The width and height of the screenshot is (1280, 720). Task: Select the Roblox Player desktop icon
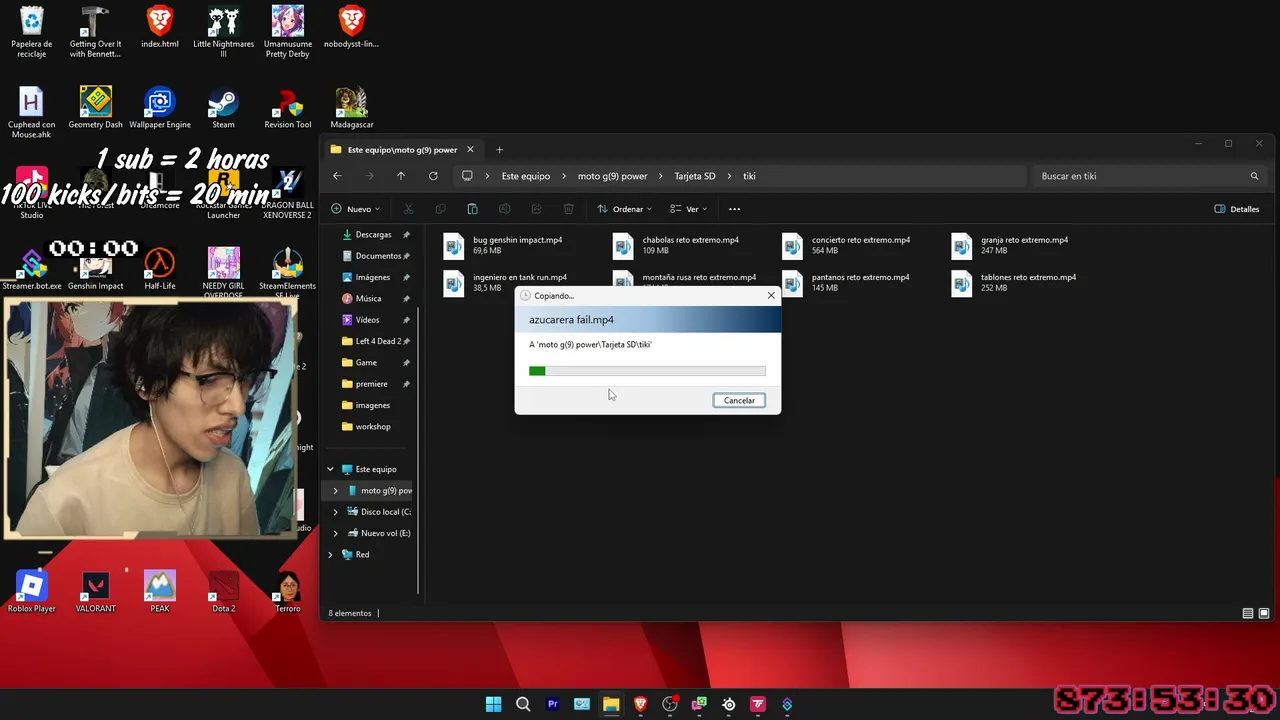pyautogui.click(x=32, y=592)
